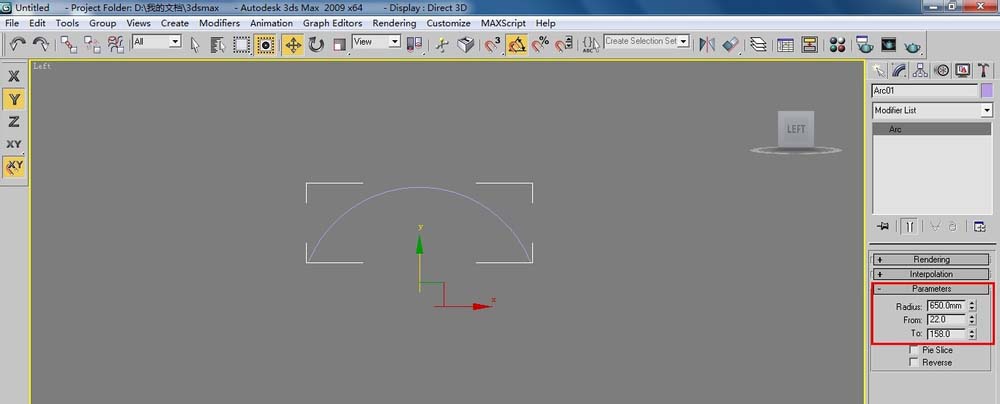Viewport: 1000px width, 404px height.
Task: Restrict movement to the Z axis
Action: 14,121
